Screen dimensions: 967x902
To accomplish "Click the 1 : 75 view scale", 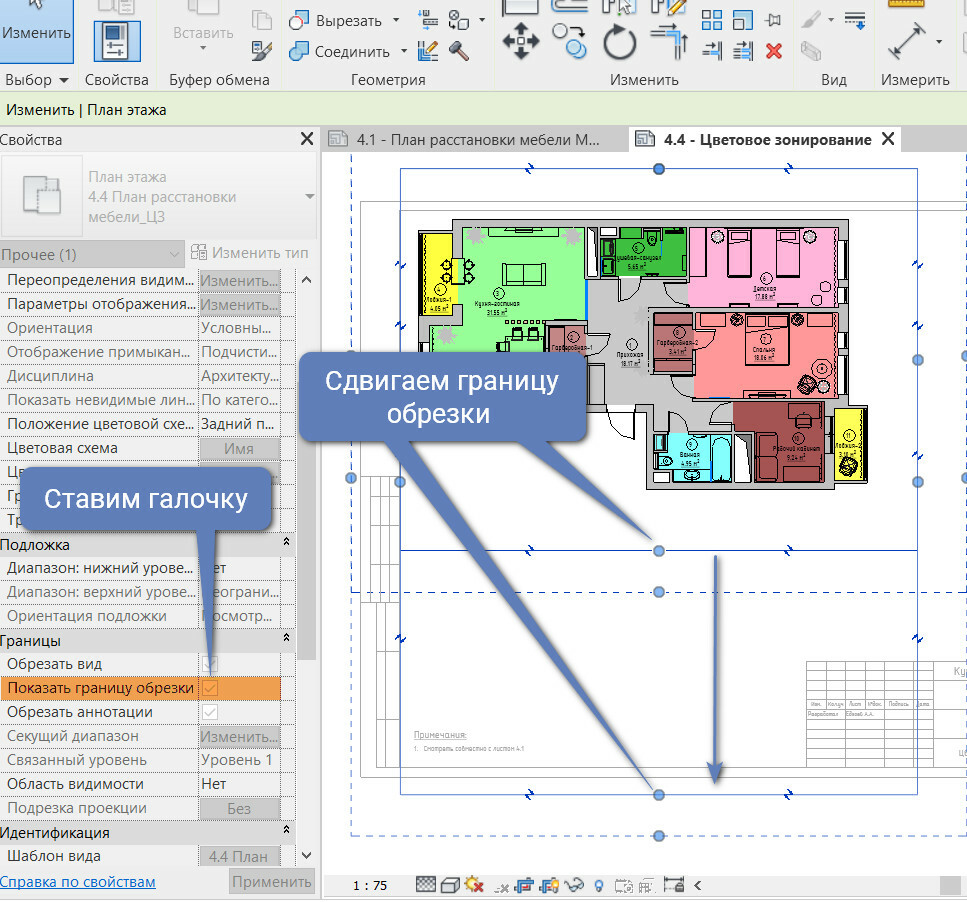I will 369,885.
